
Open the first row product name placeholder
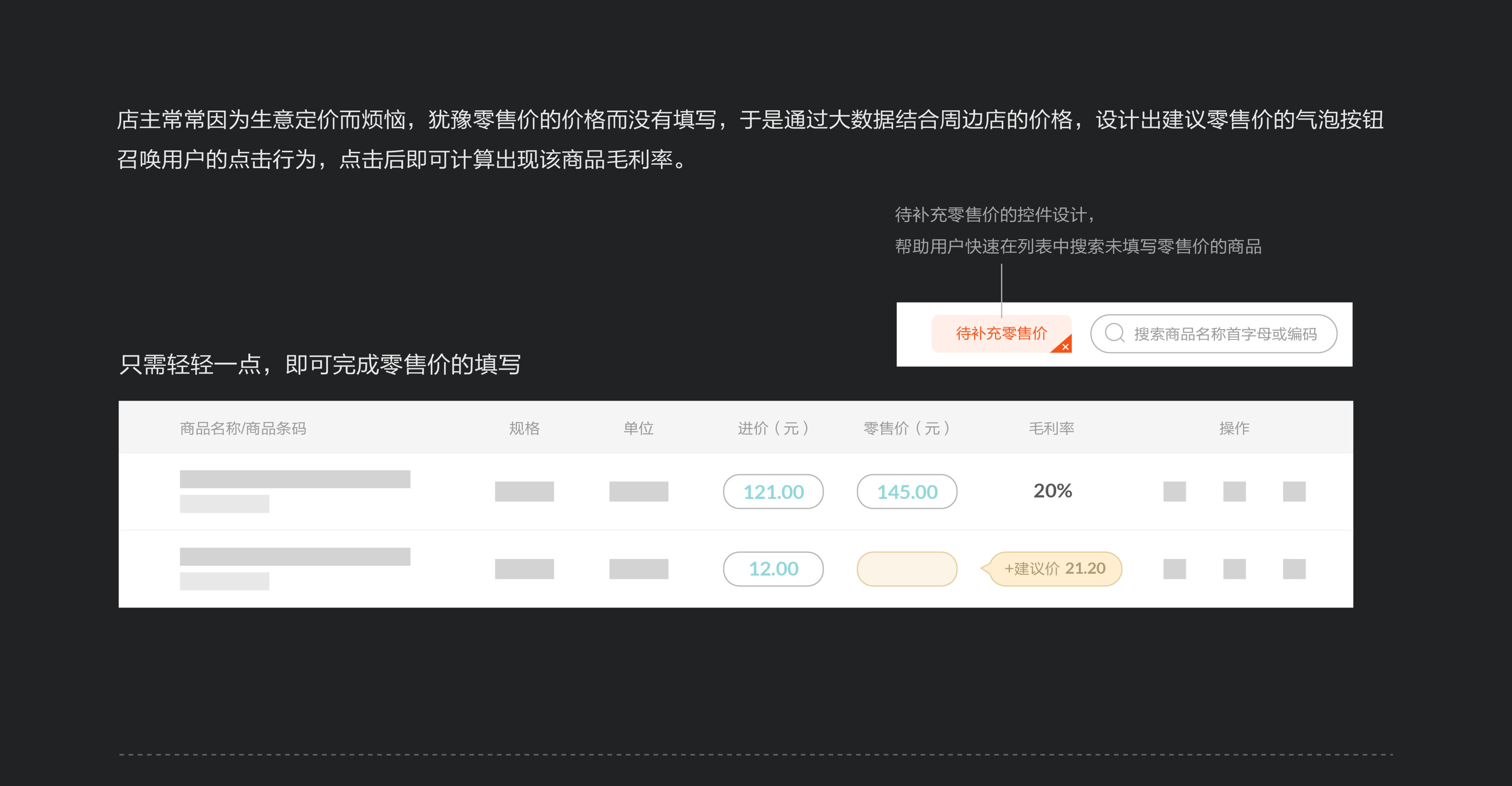click(x=295, y=479)
